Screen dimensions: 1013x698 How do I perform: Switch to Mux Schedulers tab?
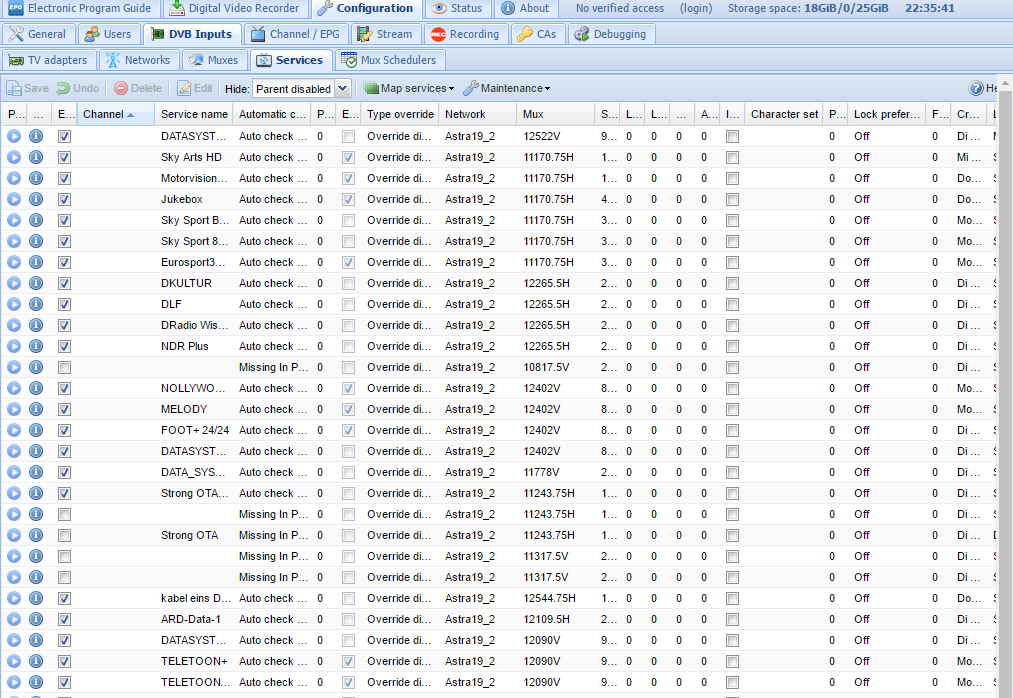tap(389, 59)
